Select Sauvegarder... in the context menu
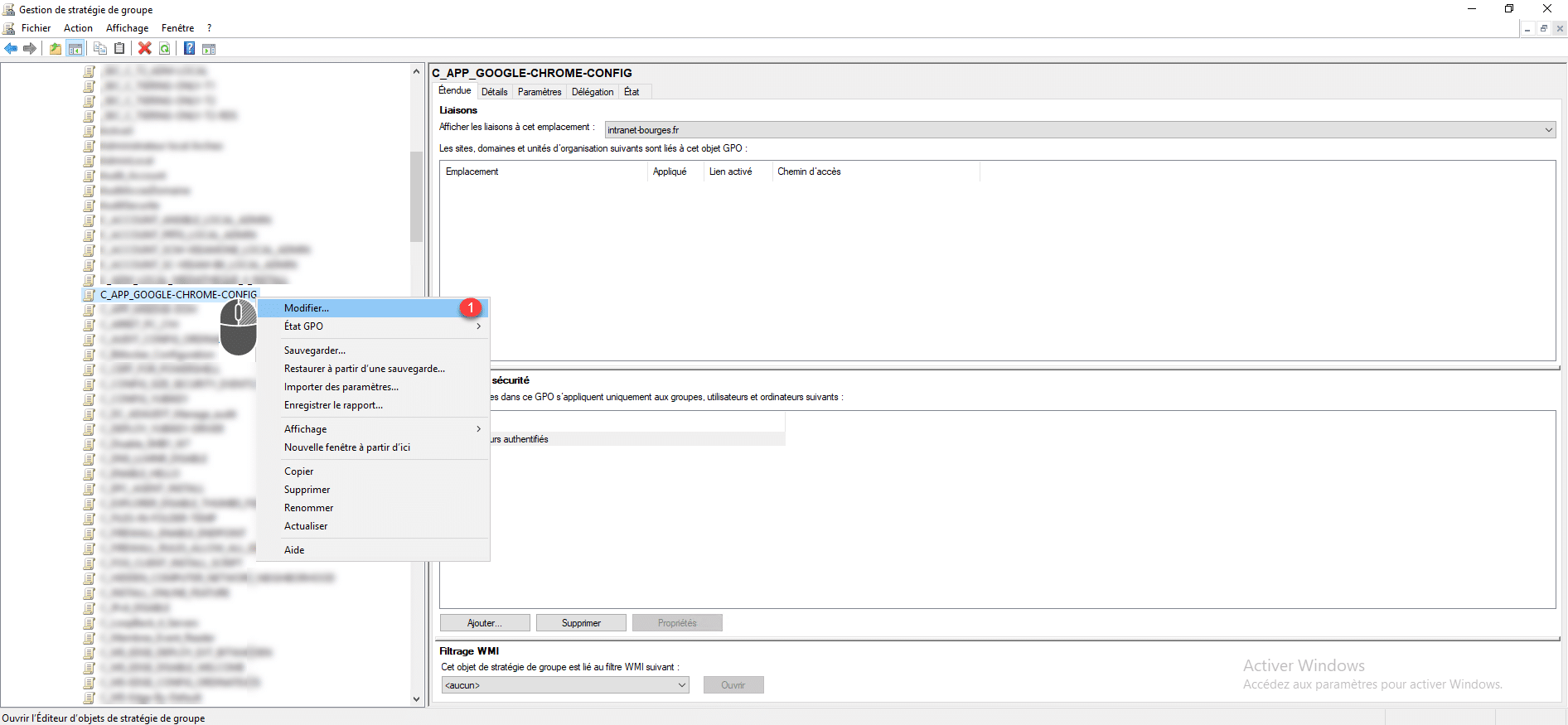 pyautogui.click(x=315, y=350)
